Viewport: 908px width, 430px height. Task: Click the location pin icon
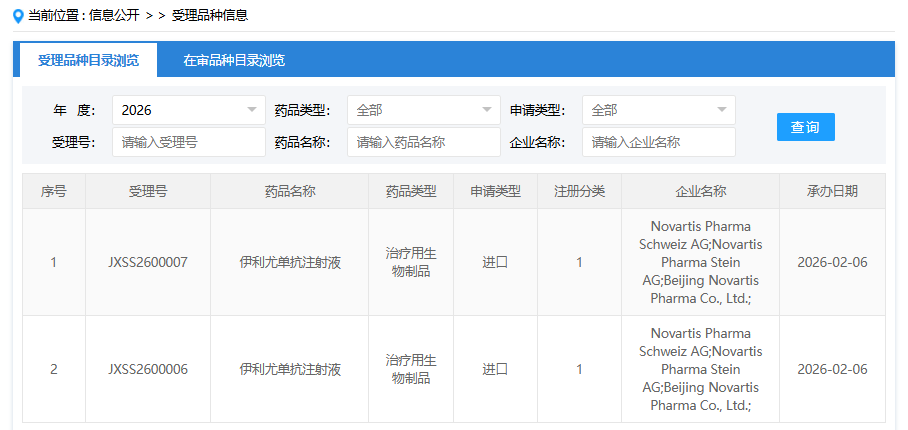click(18, 15)
